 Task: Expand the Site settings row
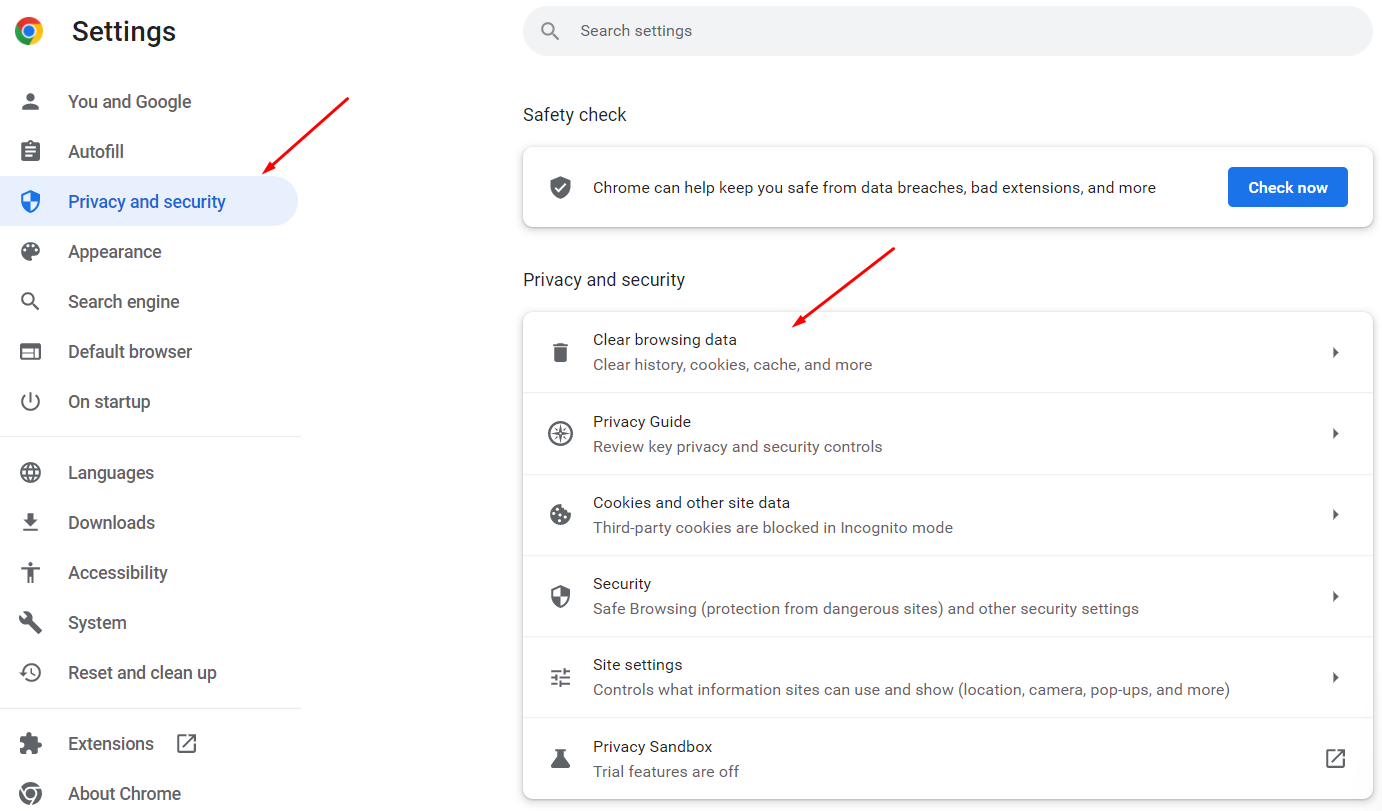(x=1335, y=677)
